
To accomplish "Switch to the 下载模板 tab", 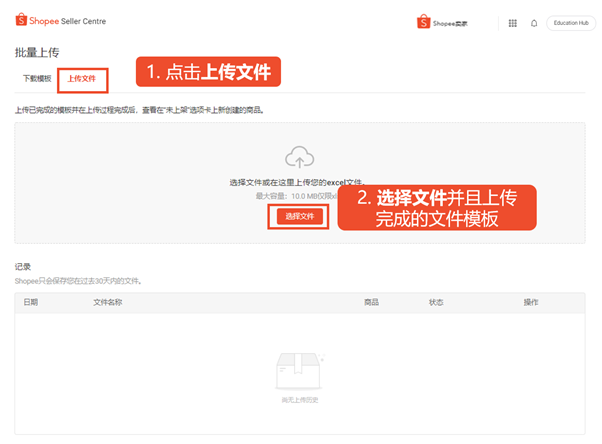I will coord(37,79).
